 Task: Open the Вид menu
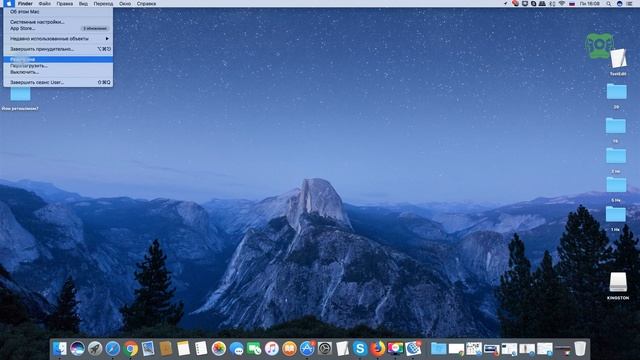click(83, 4)
